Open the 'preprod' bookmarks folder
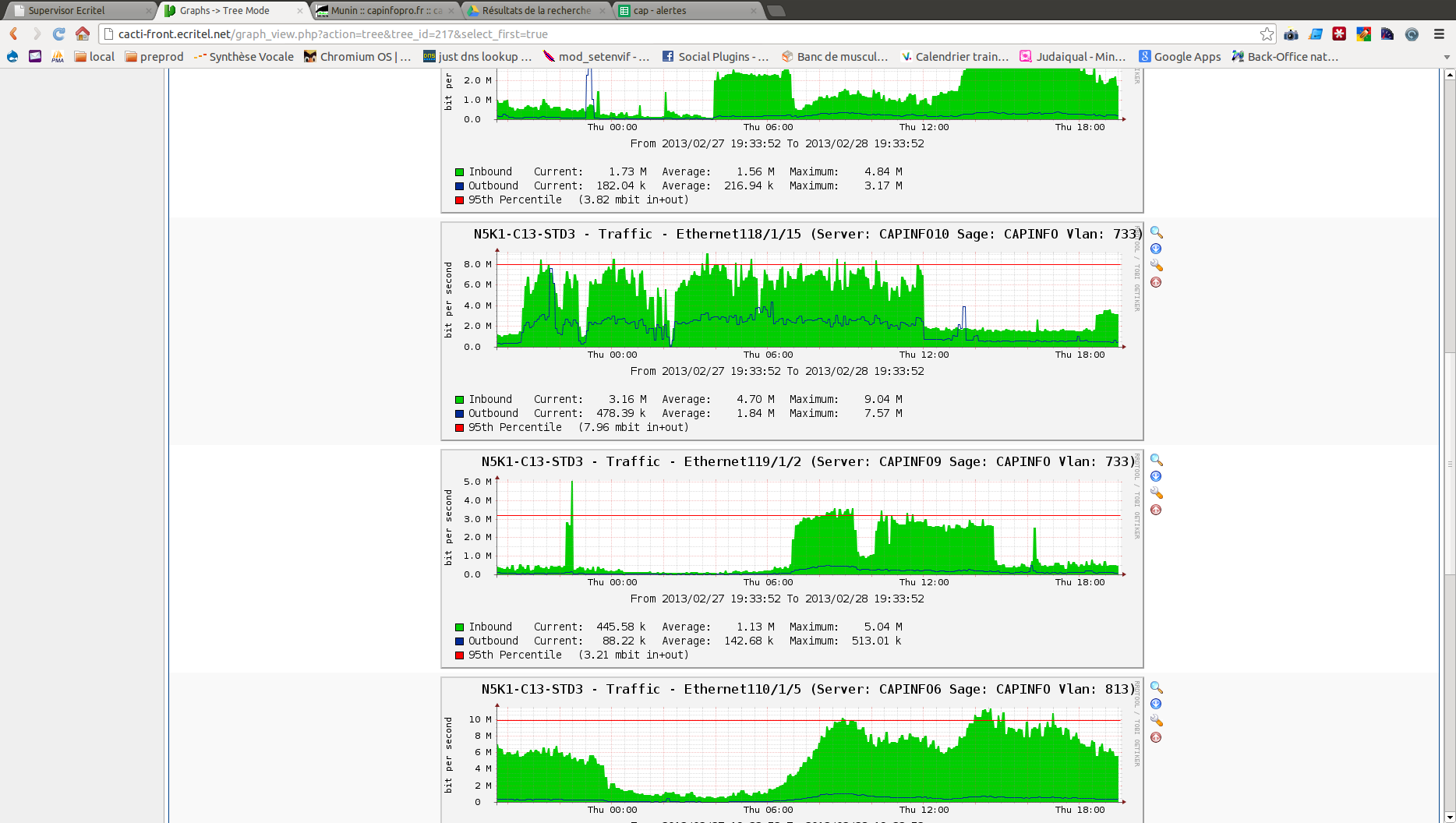This screenshot has height=823, width=1456. click(154, 56)
